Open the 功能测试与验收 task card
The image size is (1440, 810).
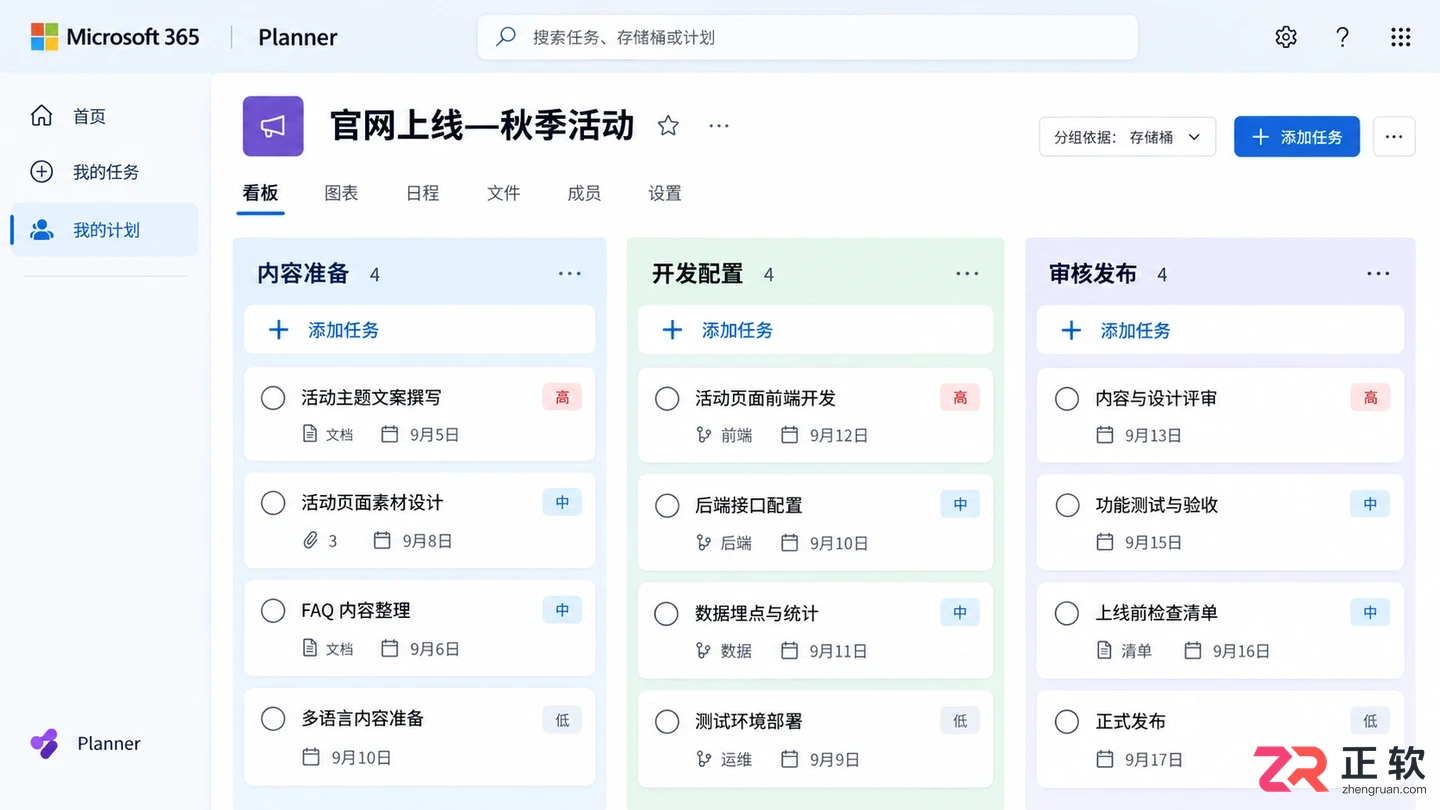[1220, 521]
